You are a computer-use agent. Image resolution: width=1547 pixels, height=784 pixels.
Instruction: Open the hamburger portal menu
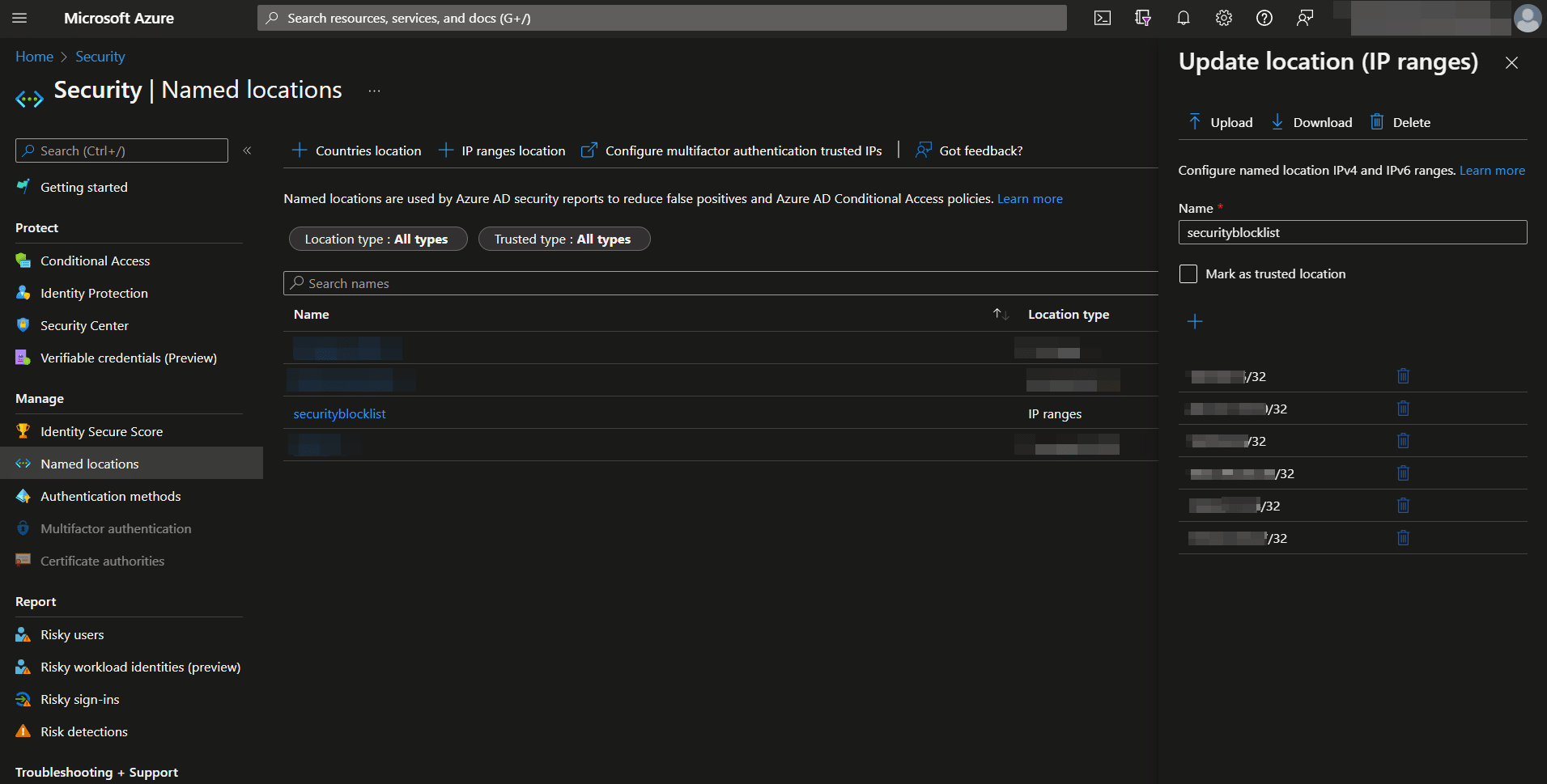coord(19,18)
